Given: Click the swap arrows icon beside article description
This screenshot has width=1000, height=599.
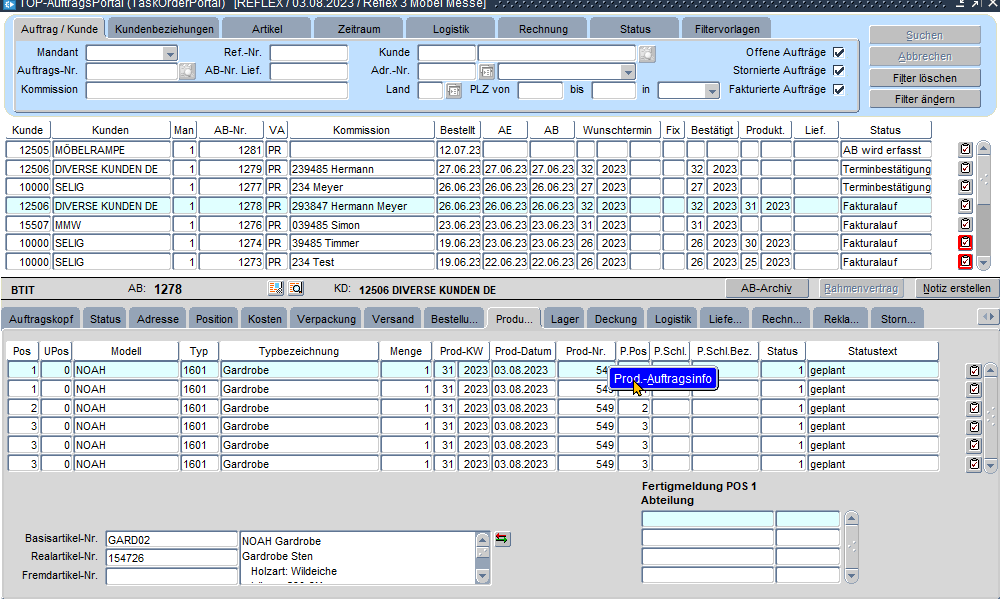Looking at the screenshot, I should [502, 539].
